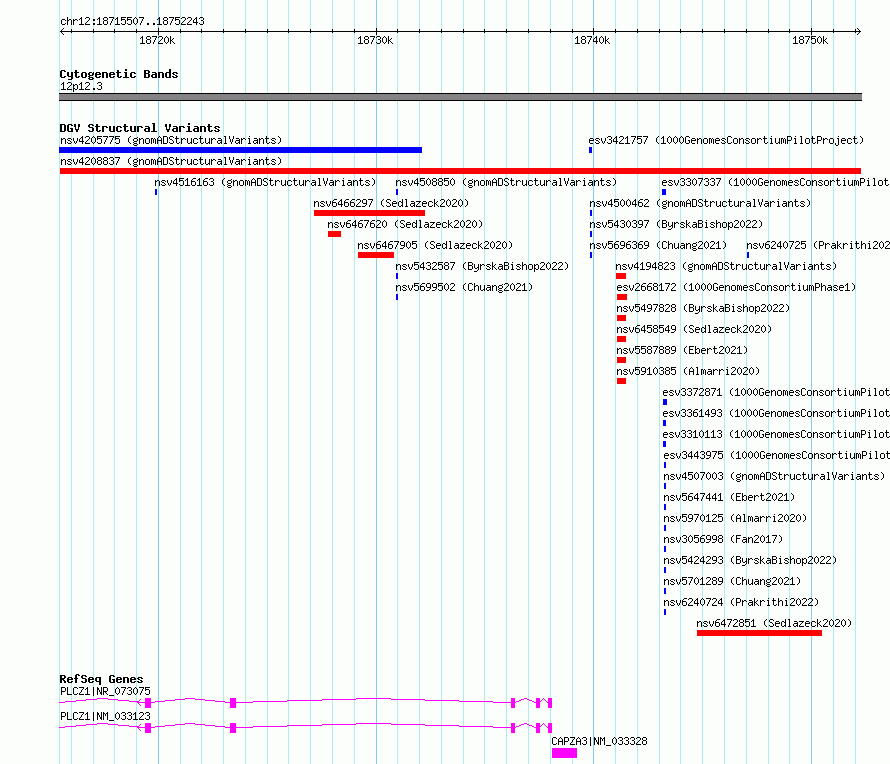
Task: Open esv3421757 1000 Genomes Pilot variant
Action: coord(726,140)
